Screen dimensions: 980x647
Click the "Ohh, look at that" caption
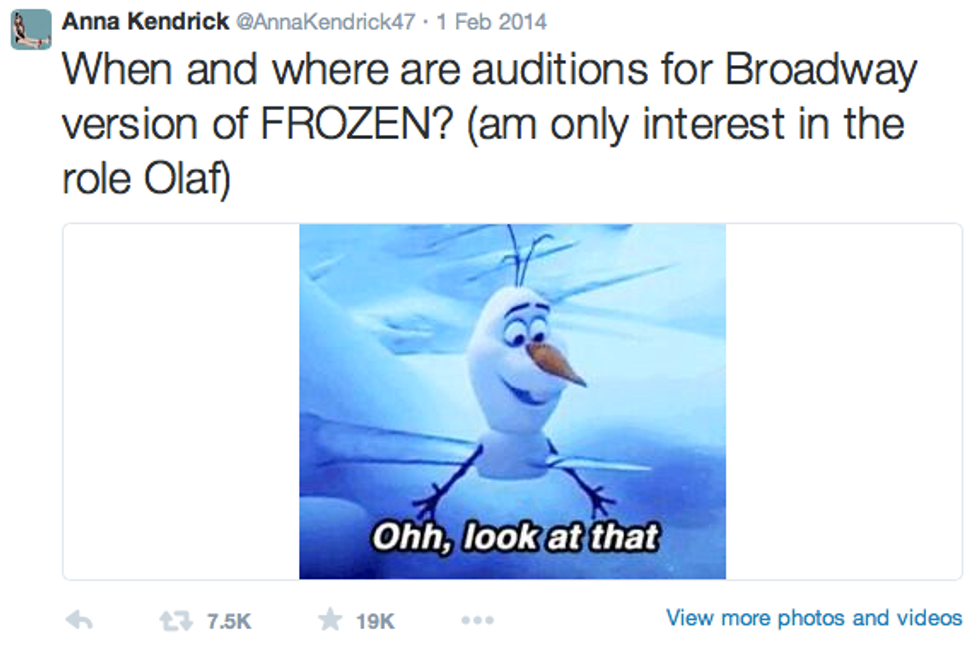coord(516,537)
